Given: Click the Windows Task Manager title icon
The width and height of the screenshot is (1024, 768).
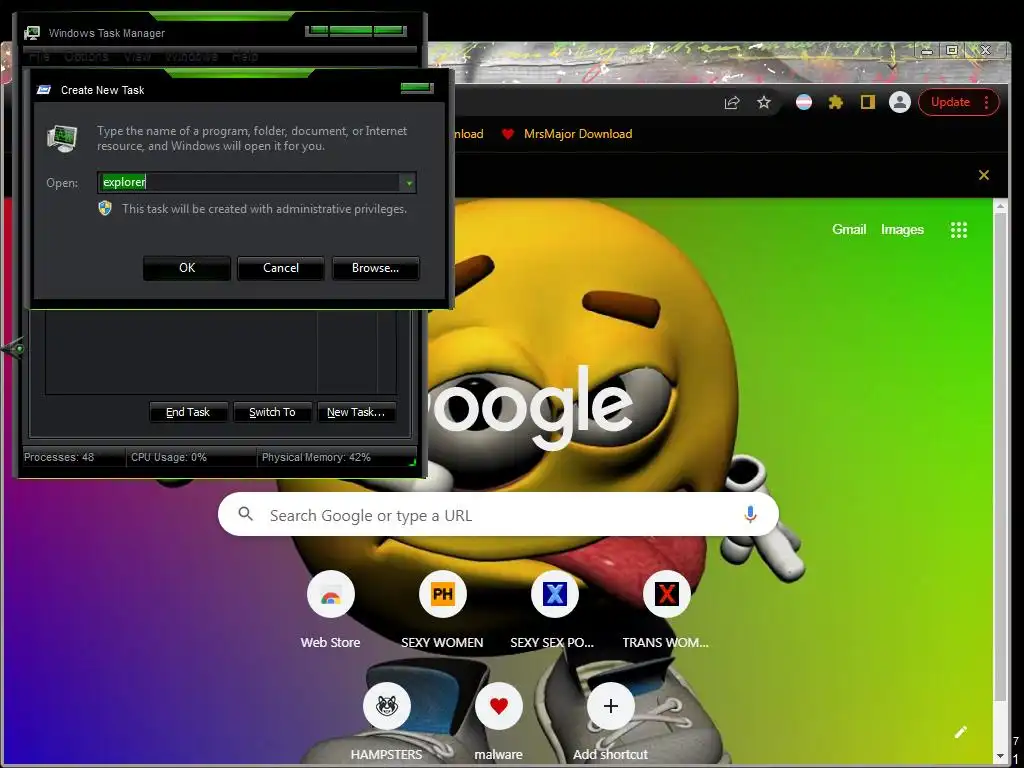Looking at the screenshot, I should (32, 33).
